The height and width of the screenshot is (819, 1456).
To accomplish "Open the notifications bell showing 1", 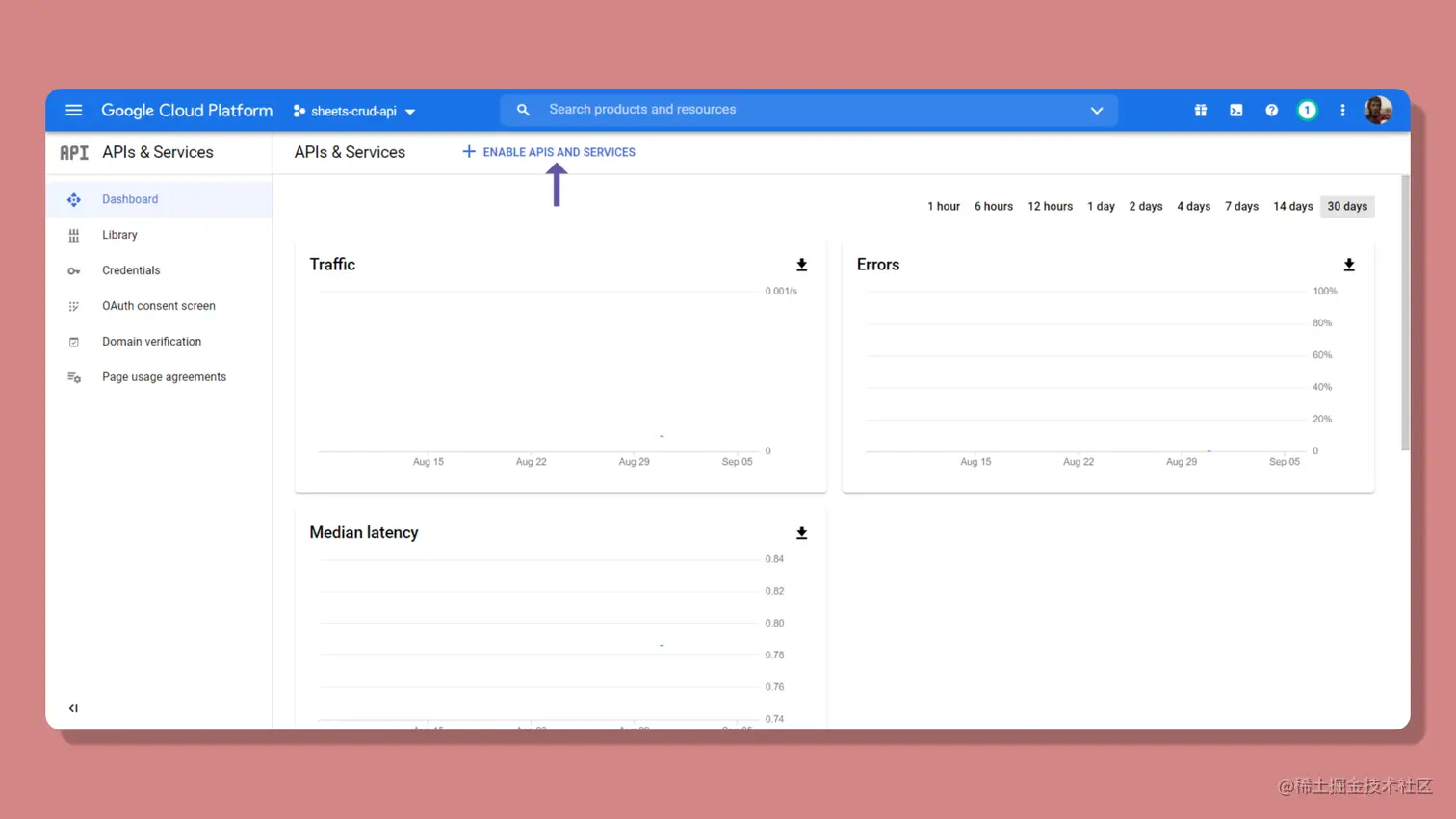I will pos(1307,110).
